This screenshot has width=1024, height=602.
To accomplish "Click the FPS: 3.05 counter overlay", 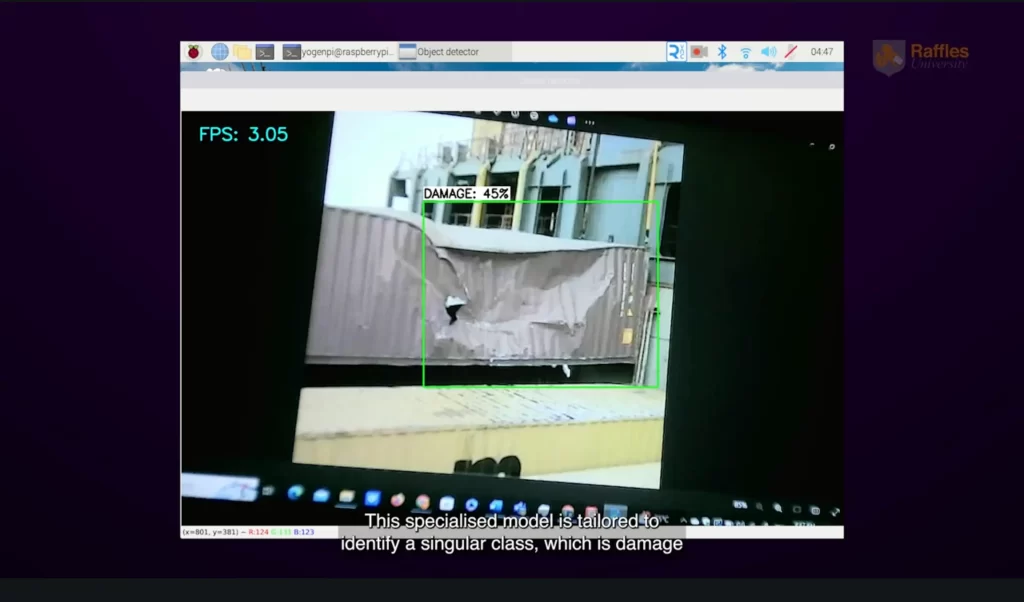I will [x=243, y=134].
